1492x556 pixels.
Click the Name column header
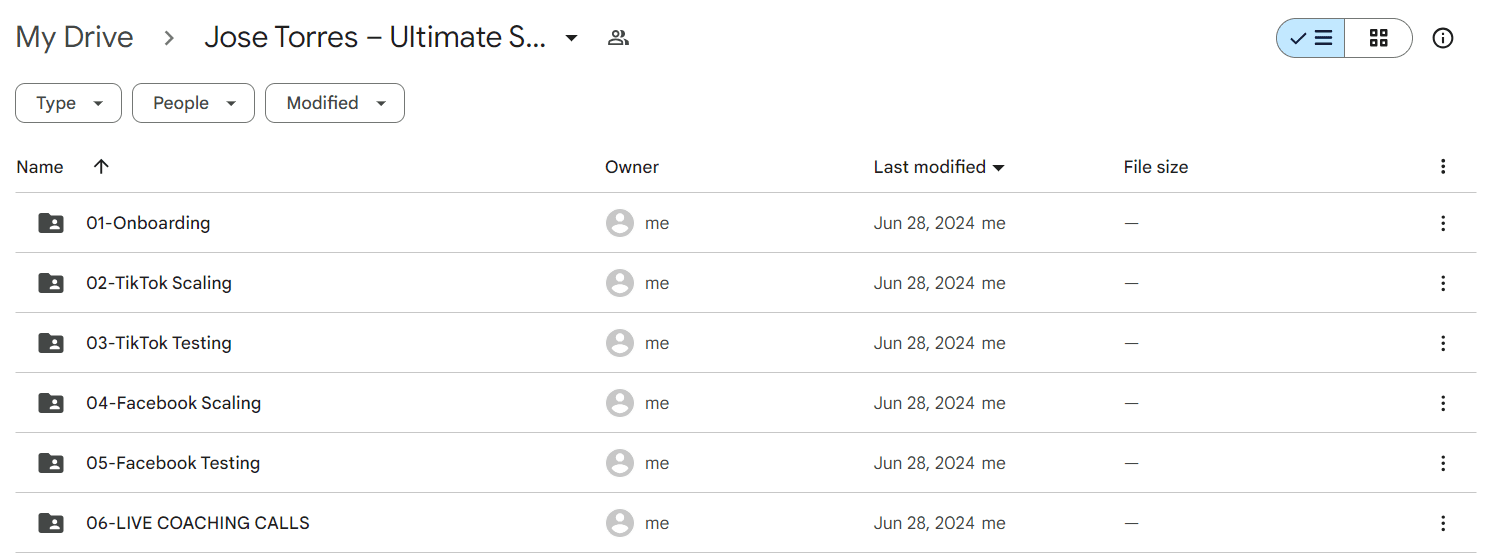[x=40, y=167]
